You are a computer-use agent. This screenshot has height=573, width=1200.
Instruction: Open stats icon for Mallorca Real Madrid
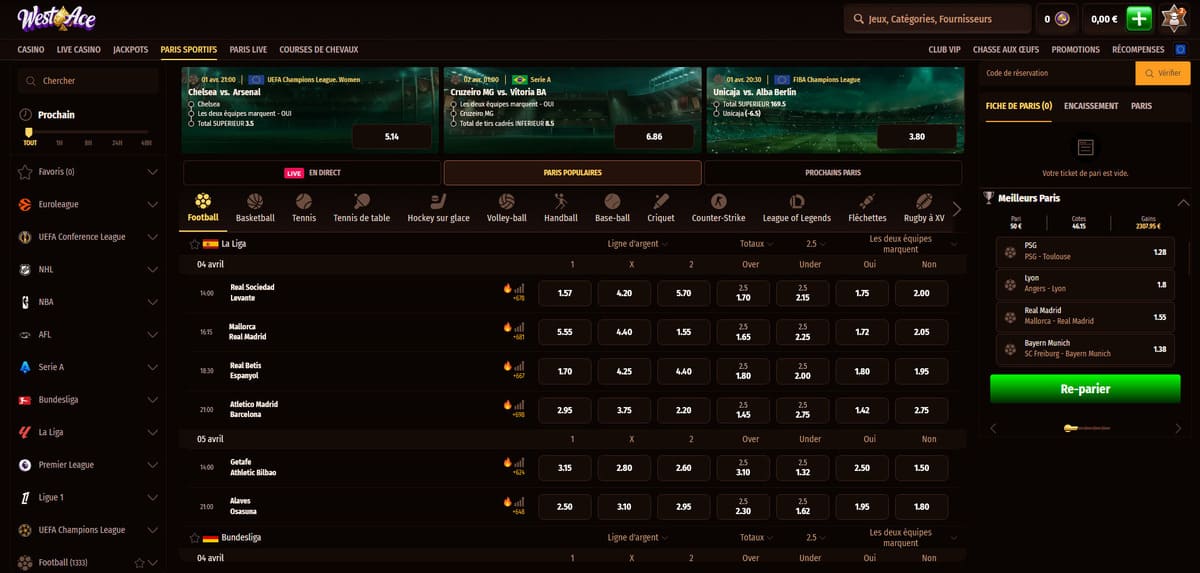tap(519, 326)
